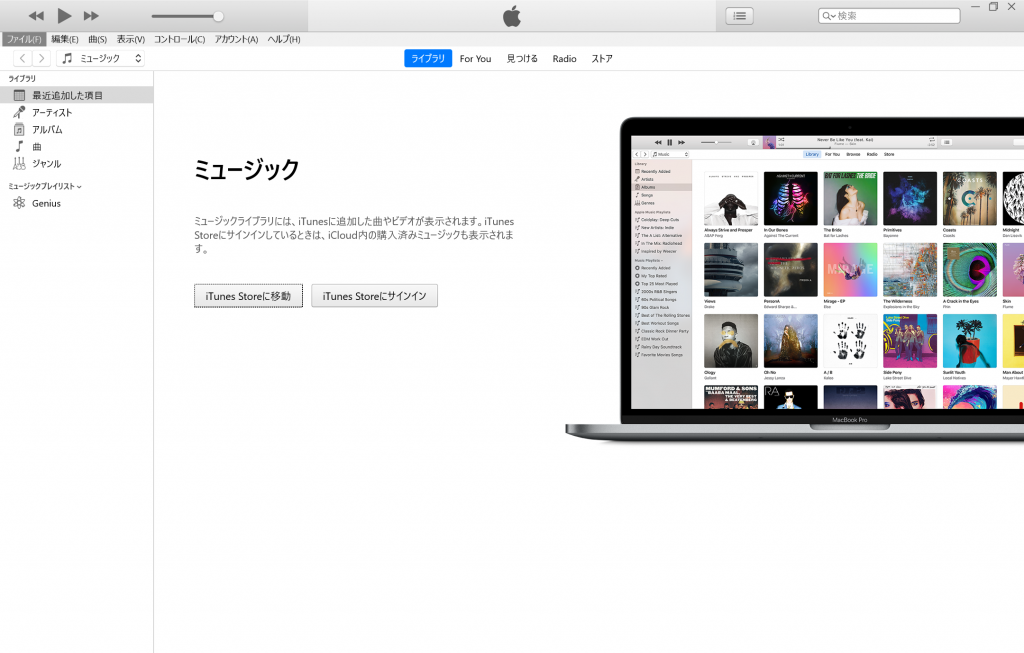Click the back navigation arrow

[23, 59]
